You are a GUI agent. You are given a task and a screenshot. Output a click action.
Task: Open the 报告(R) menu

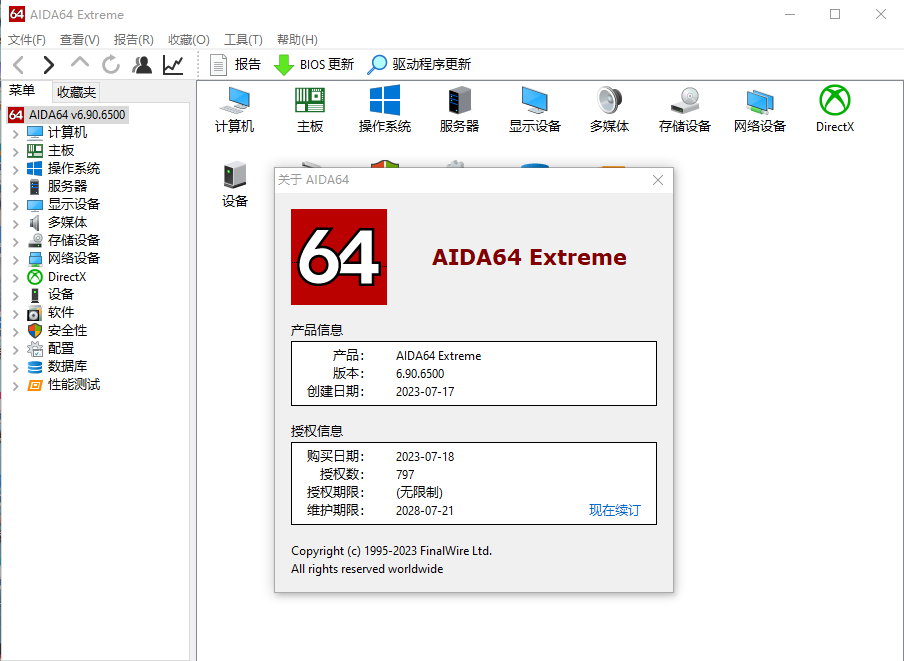134,40
